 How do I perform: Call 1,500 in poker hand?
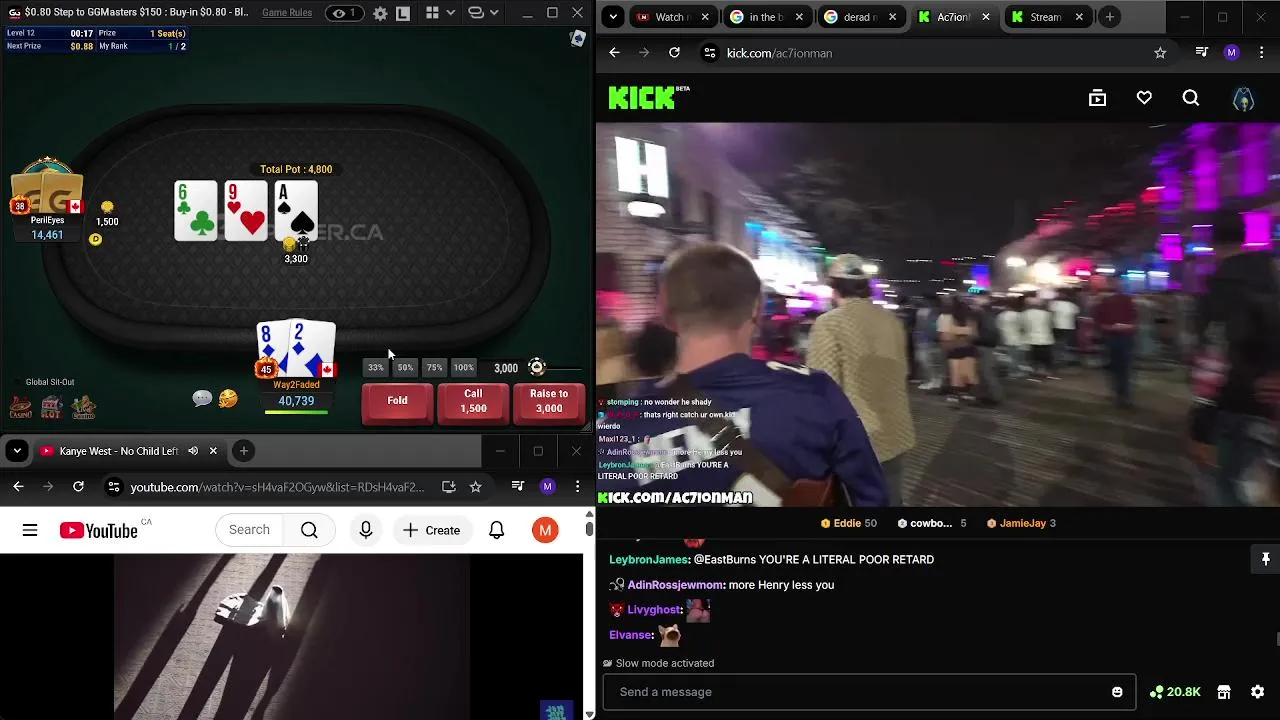coord(473,402)
